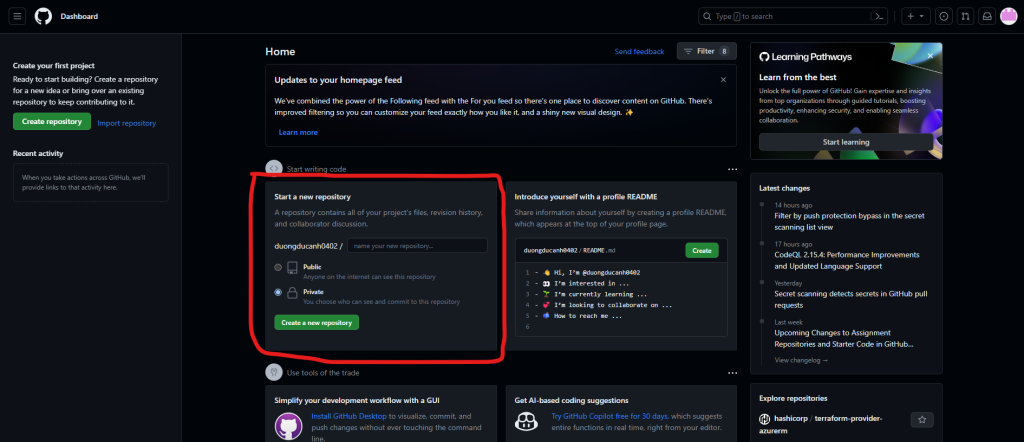Screen dimensions: 1024x442
Task: Open the user profile avatar menu
Action: (1008, 16)
